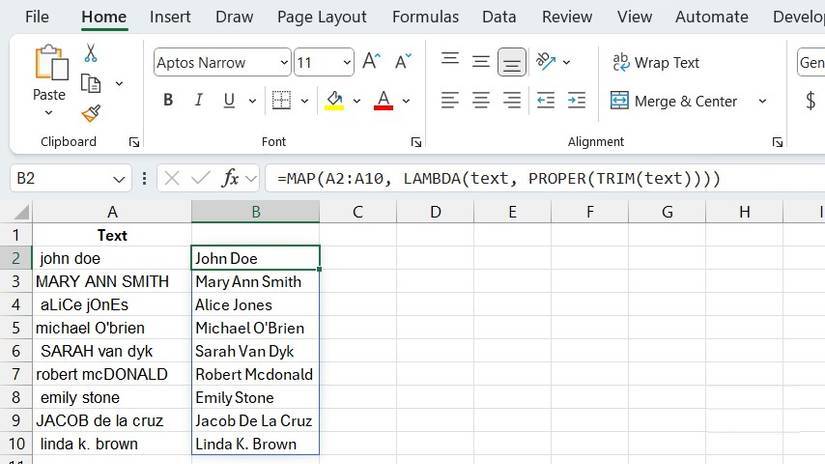This screenshot has height=464, width=825.
Task: Open the Automate tab
Action: point(711,17)
